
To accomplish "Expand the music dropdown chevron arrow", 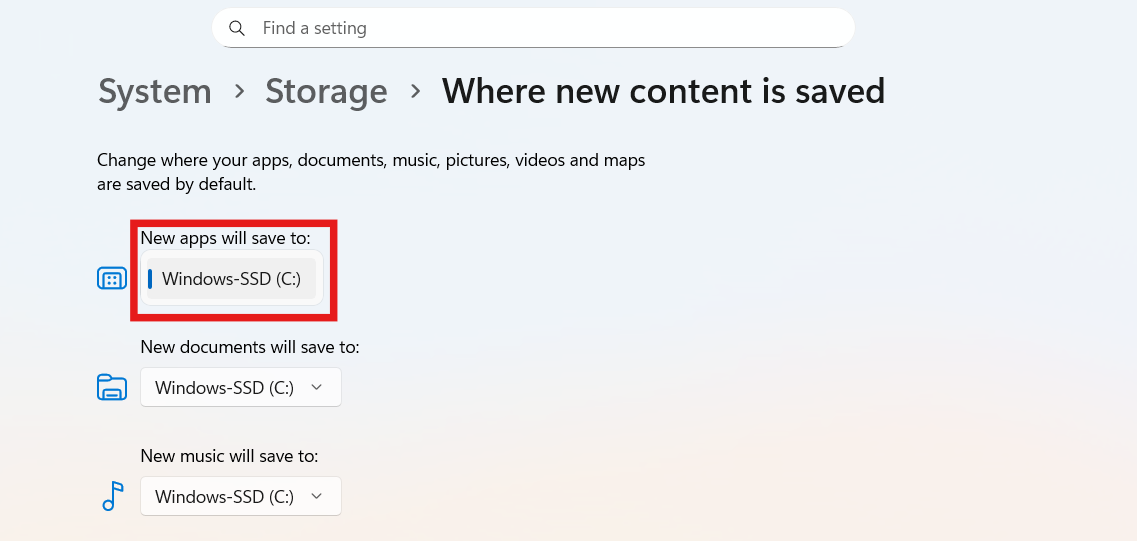I will 317,496.
